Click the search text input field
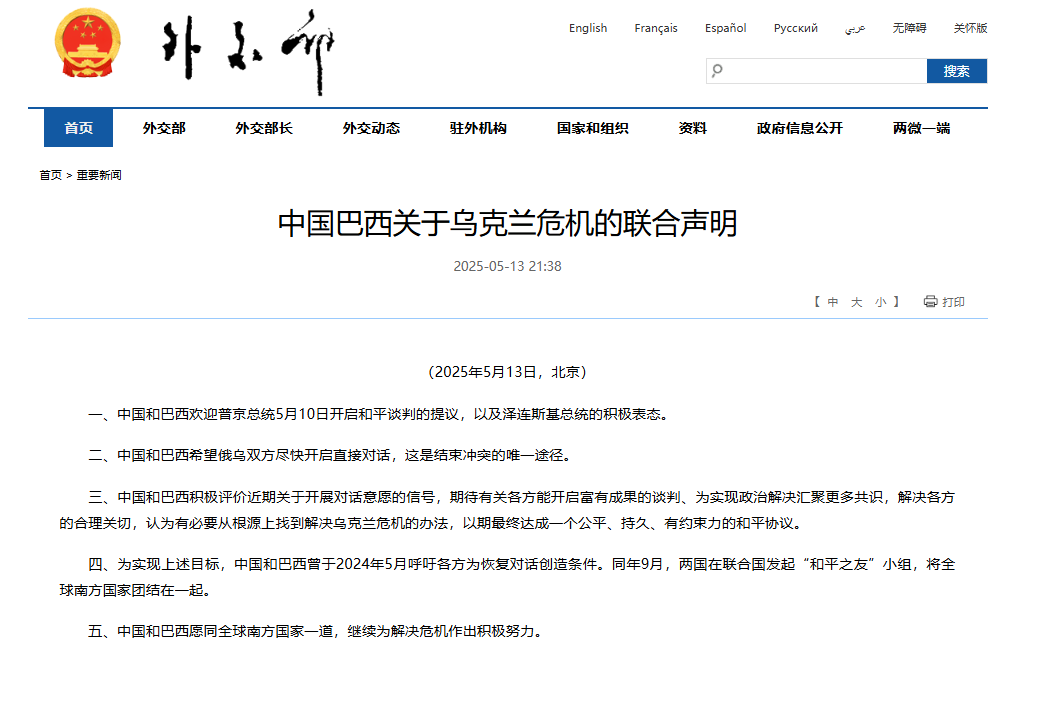The image size is (1047, 708). (825, 71)
